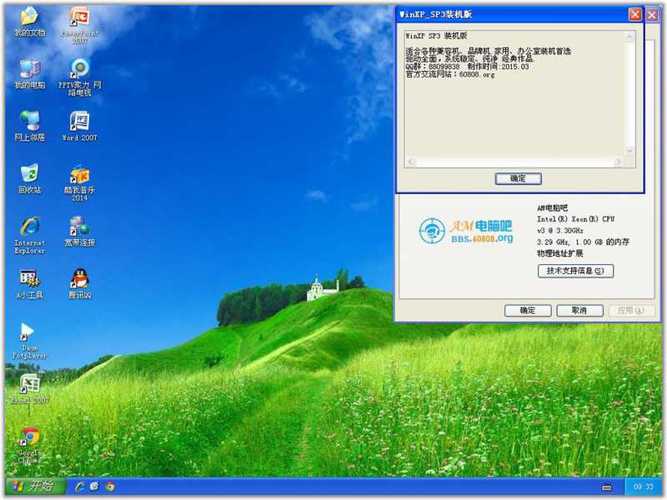Screen dimensions: 667x500
Task: Click the 'WinXP SP3 装机版' heading in the text box
Action: [436, 36]
